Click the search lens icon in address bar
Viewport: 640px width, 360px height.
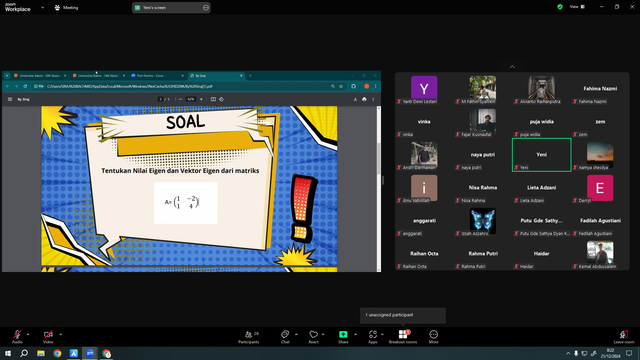coord(333,87)
